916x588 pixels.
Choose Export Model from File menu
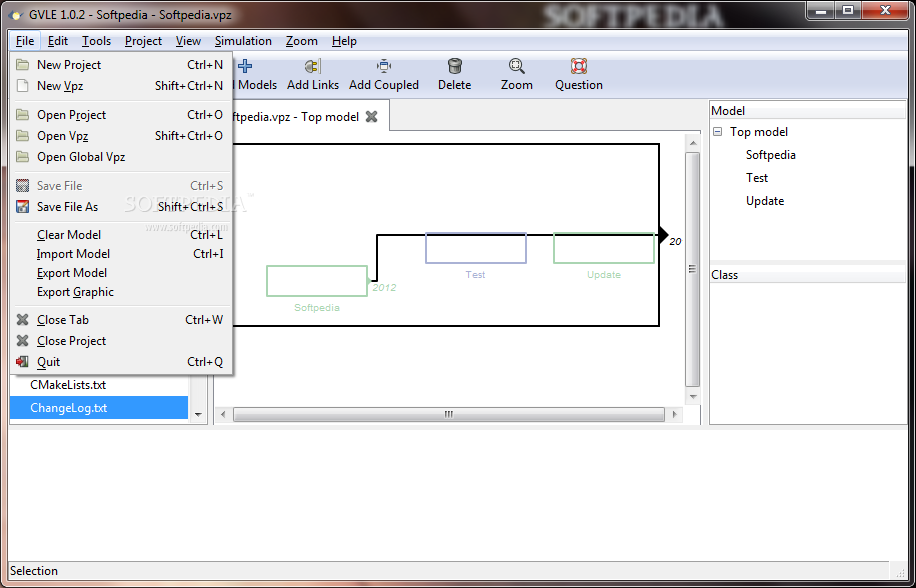[x=121, y=273]
